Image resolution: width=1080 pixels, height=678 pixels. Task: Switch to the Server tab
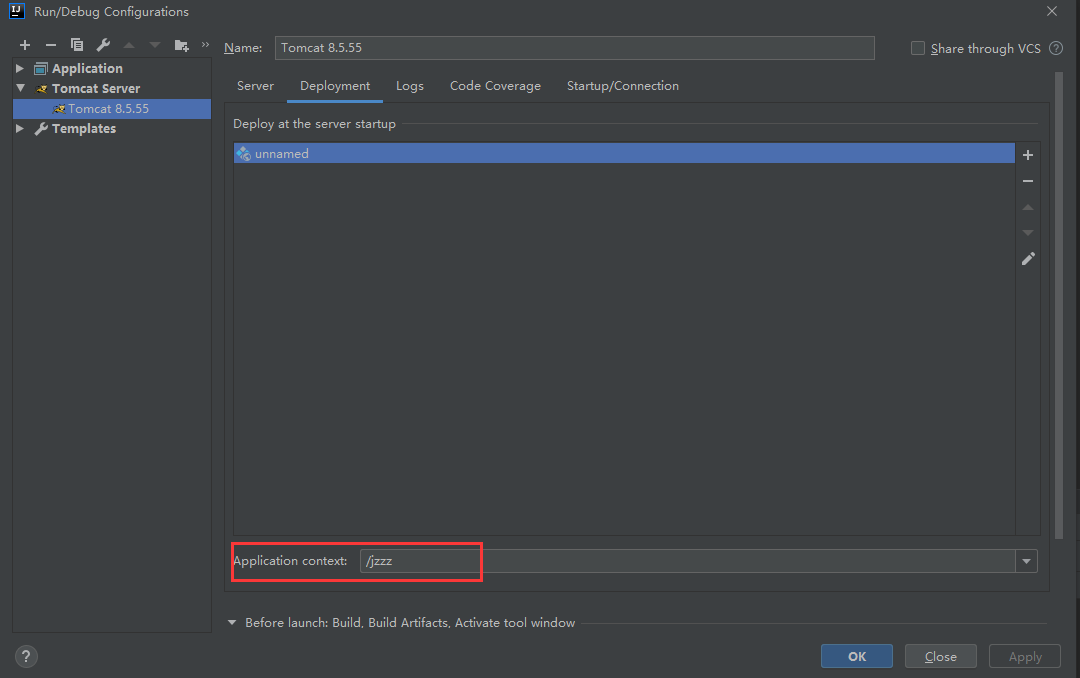click(x=255, y=85)
